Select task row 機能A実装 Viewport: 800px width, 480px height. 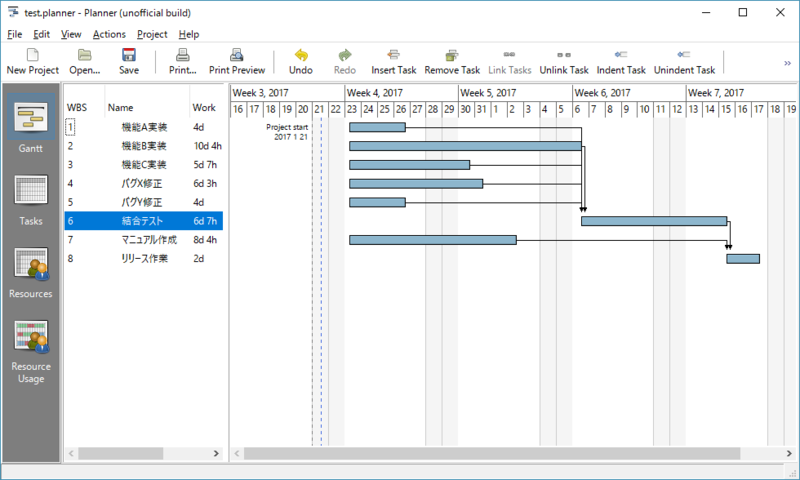tap(144, 127)
